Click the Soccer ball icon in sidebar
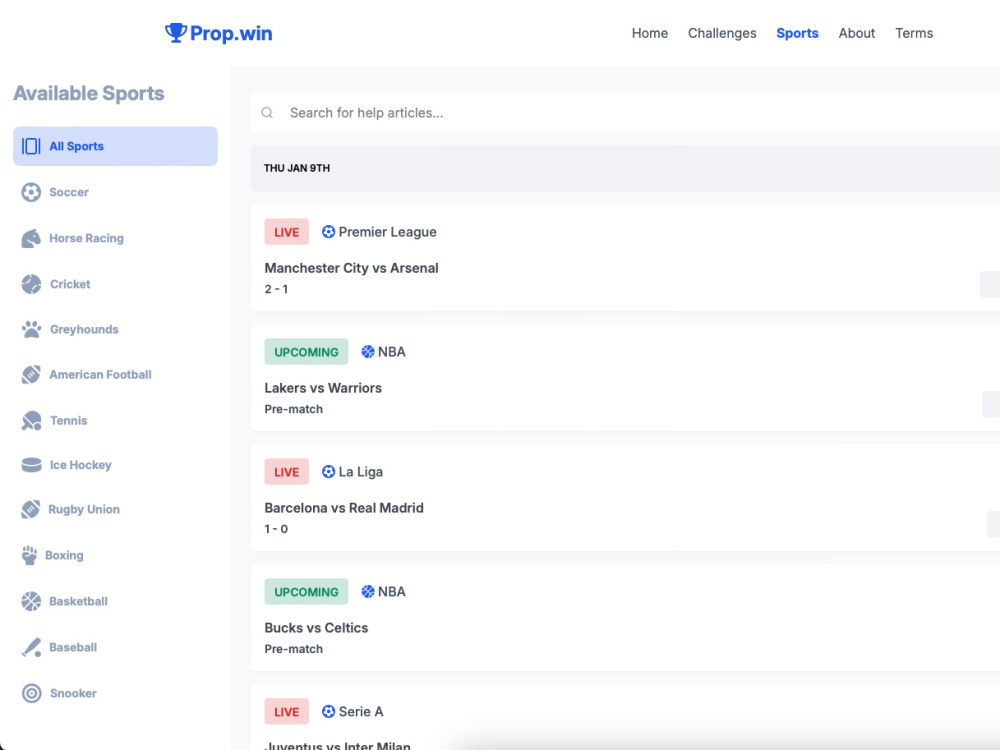1000x750 pixels. click(31, 192)
